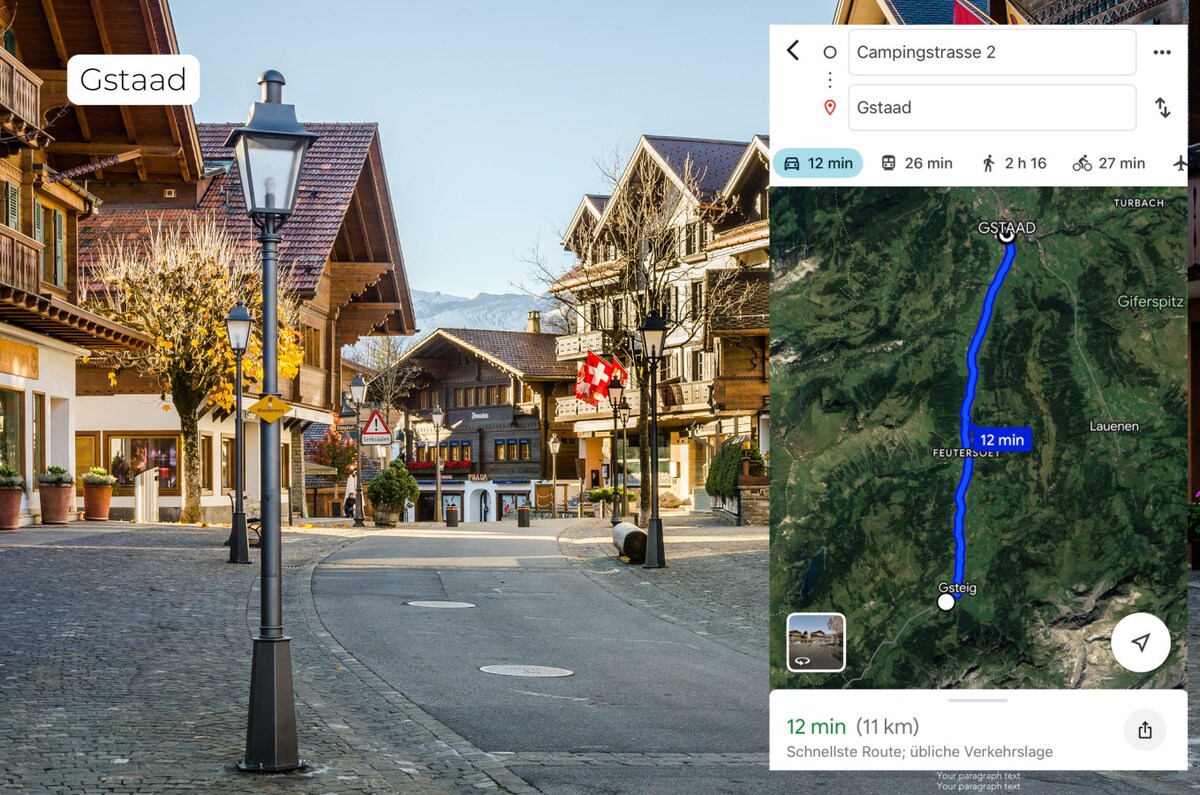Image resolution: width=1200 pixels, height=795 pixels.
Task: Choose walking 2 h 16 option
Action: [x=1014, y=163]
